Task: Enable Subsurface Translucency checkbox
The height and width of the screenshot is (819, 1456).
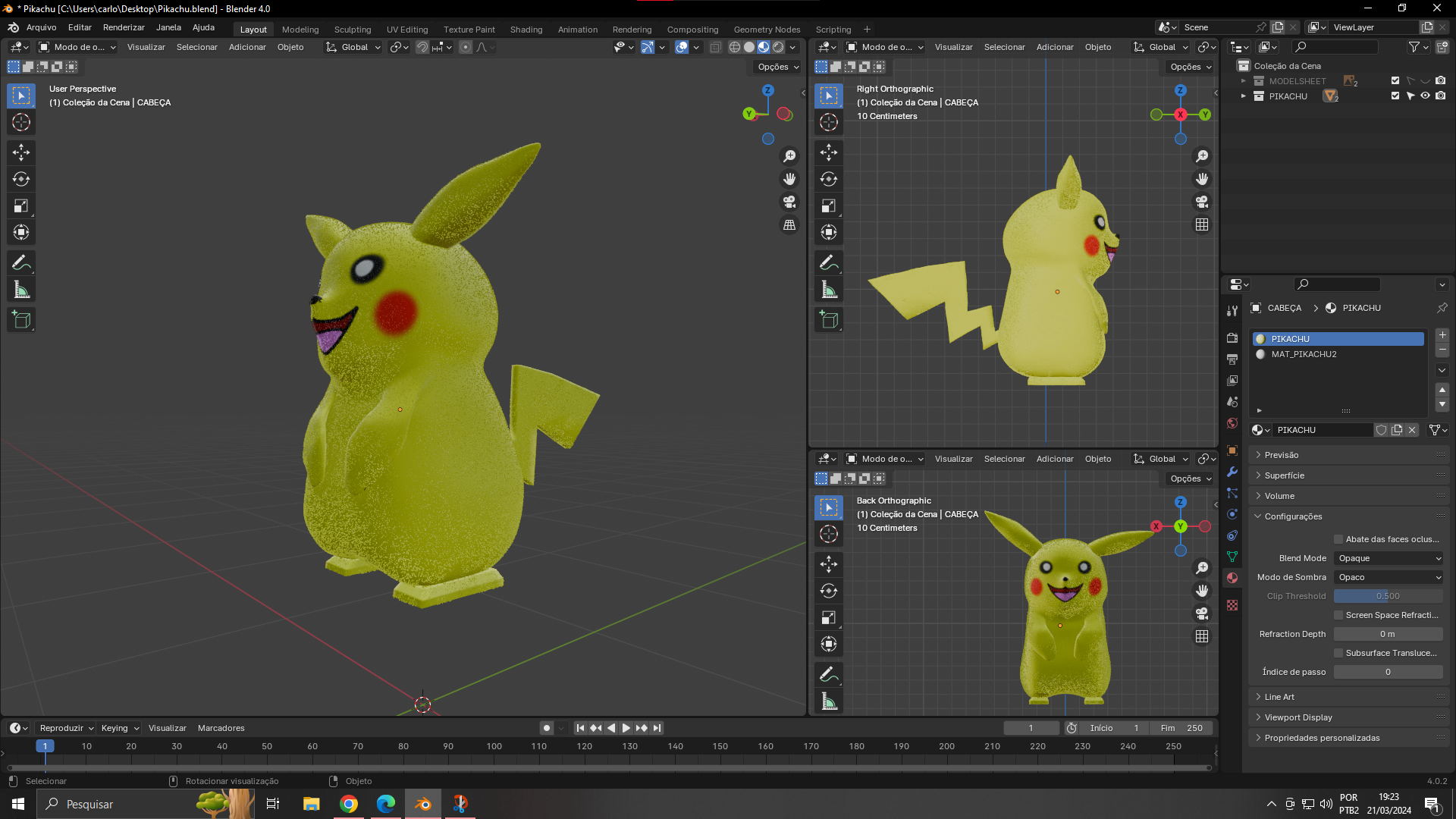Action: [1338, 653]
